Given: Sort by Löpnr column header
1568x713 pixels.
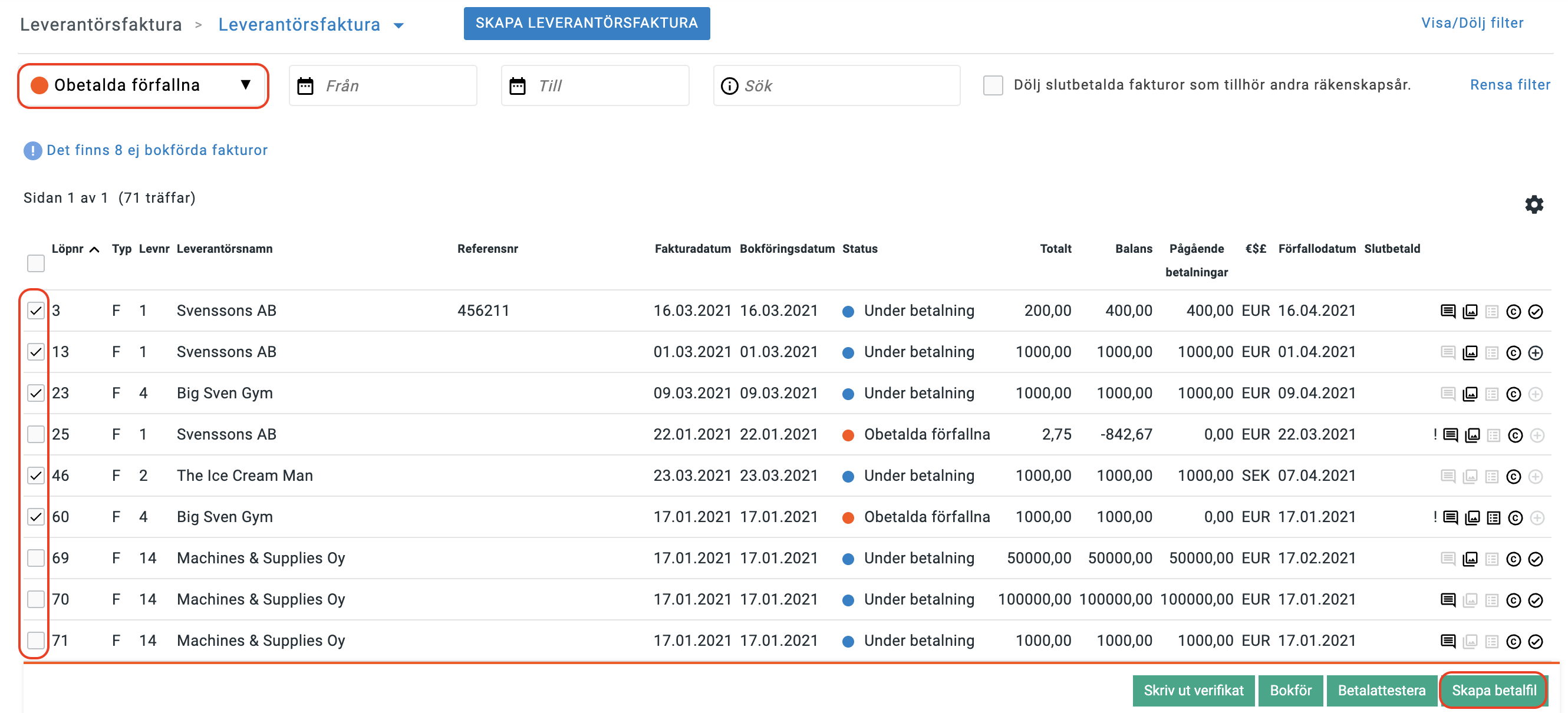Looking at the screenshot, I should tap(75, 249).
